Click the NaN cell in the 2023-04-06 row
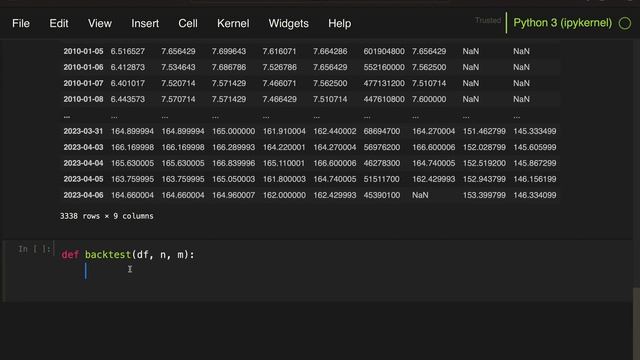This screenshot has height=360, width=640. (420, 195)
